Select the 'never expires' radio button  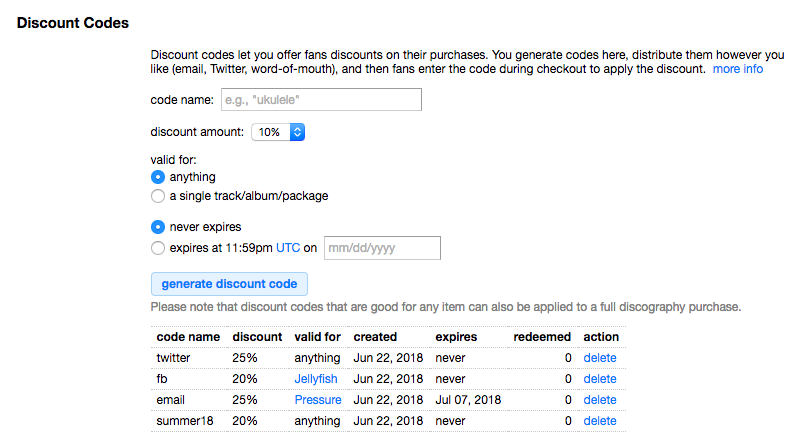tap(157, 227)
